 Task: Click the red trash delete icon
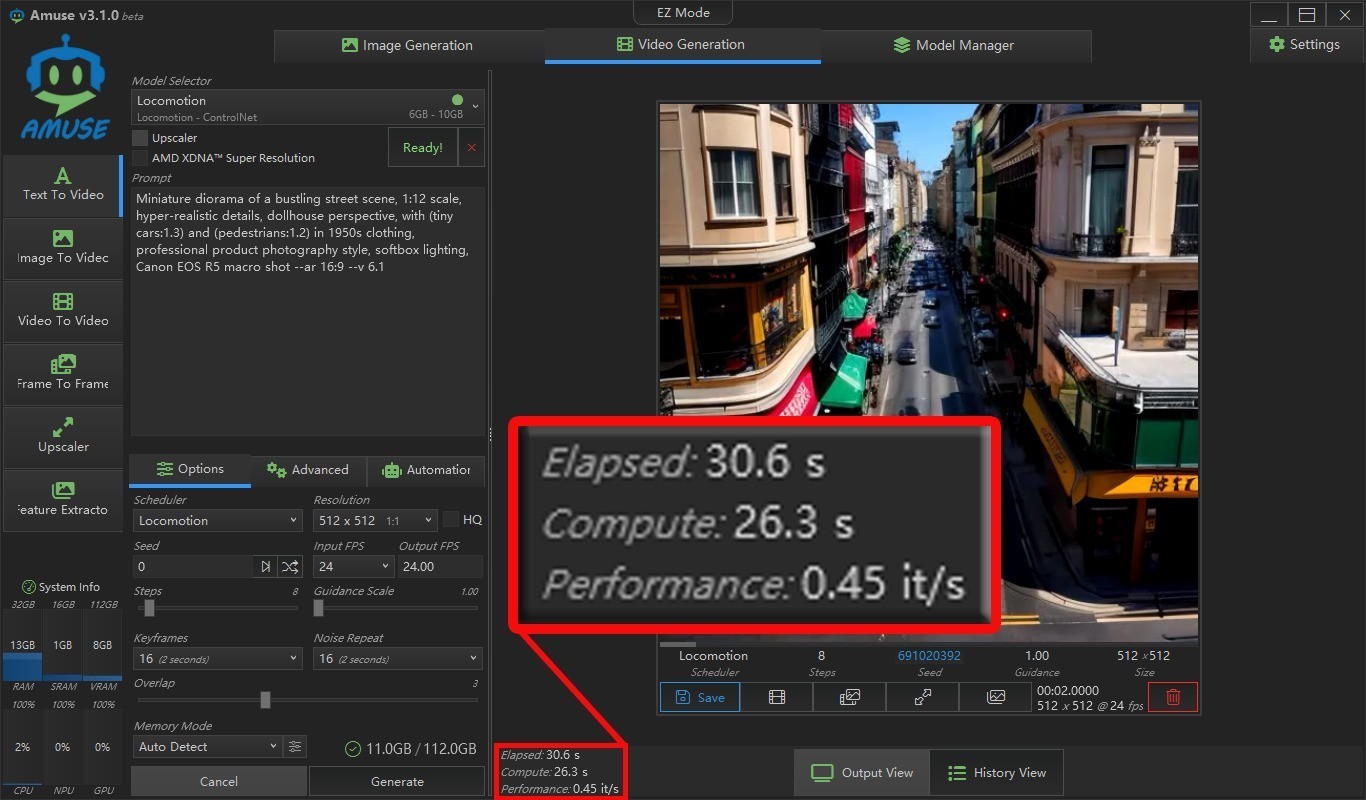click(x=1173, y=697)
